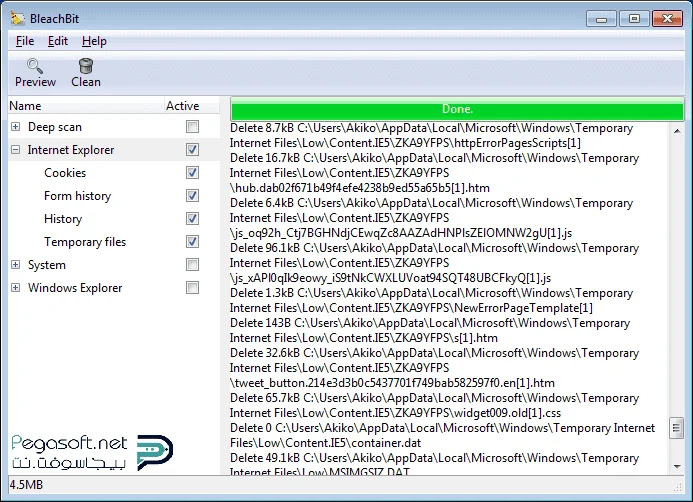Viewport: 693px width, 502px height.
Task: Select the Form history tree item
Action: coord(77,196)
